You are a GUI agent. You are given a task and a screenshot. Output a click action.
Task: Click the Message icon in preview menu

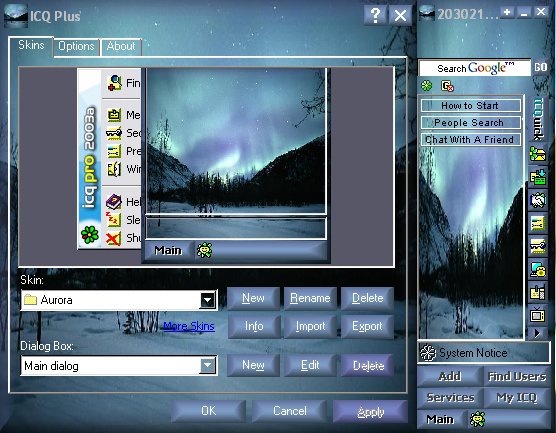pyautogui.click(x=114, y=115)
